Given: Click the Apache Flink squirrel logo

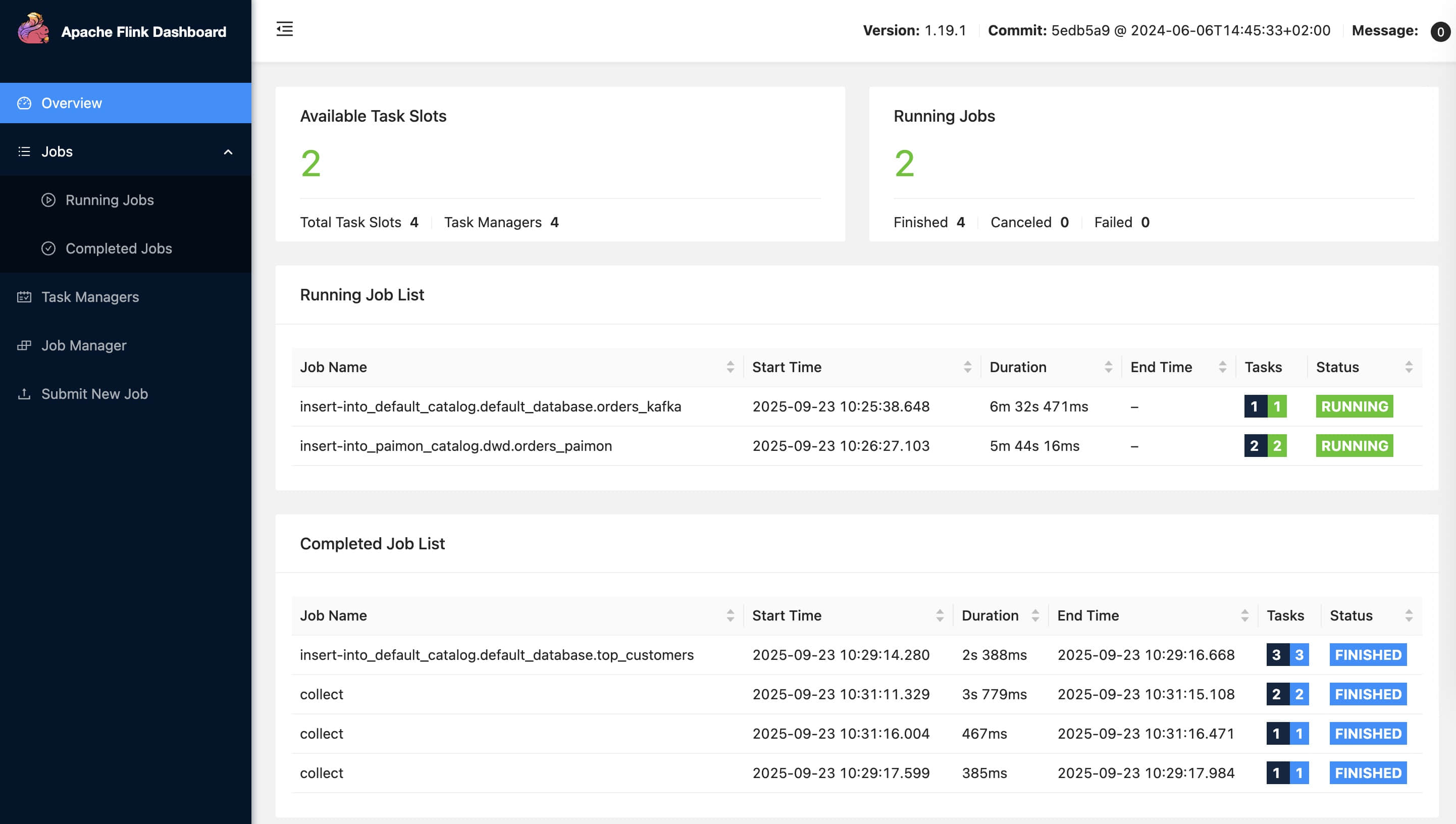Looking at the screenshot, I should 33,29.
